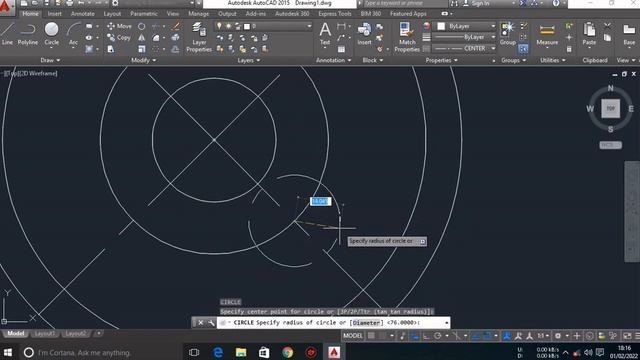Click the command line close X button
640x360 pixels.
coord(200,323)
